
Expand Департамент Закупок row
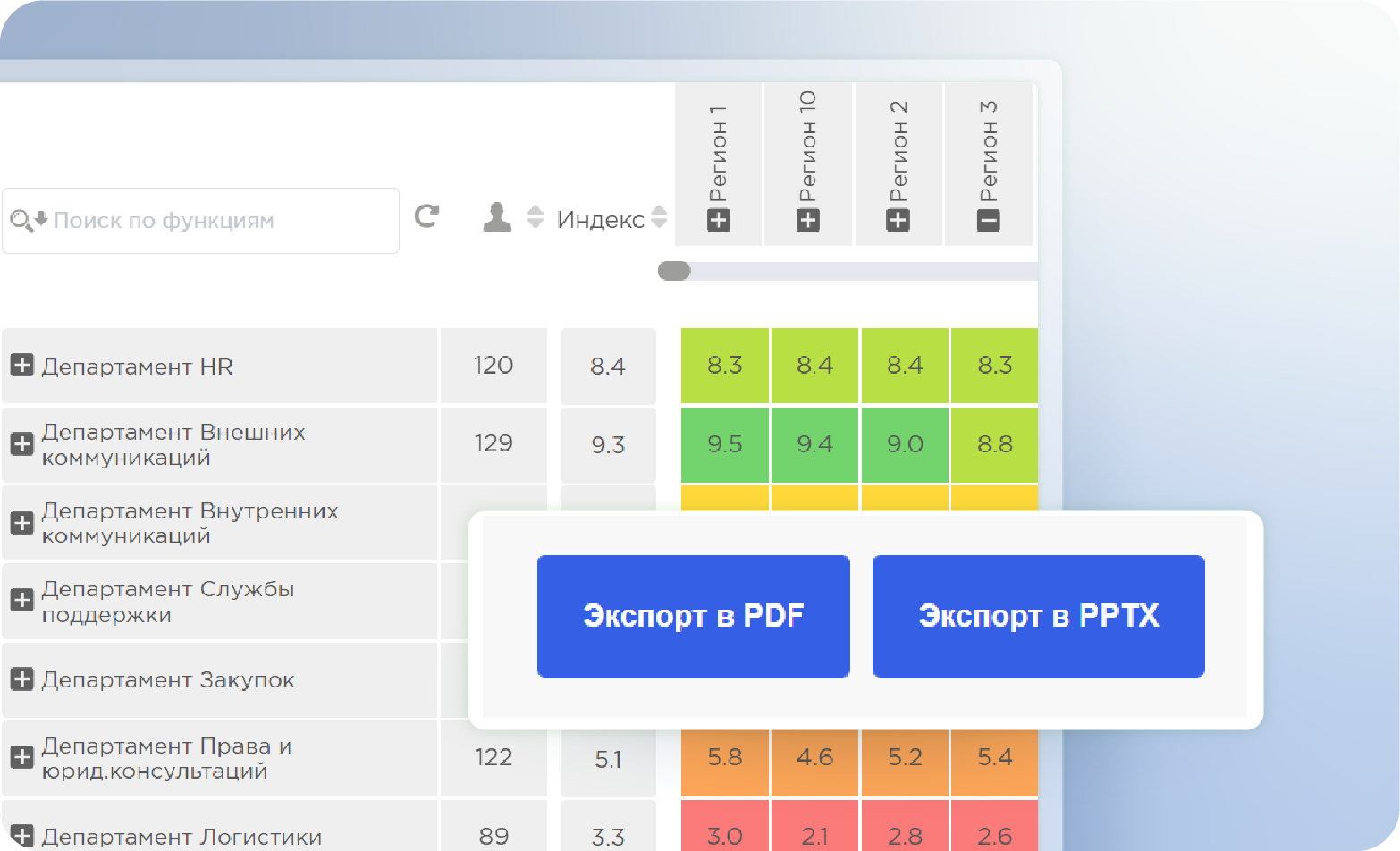(x=22, y=678)
